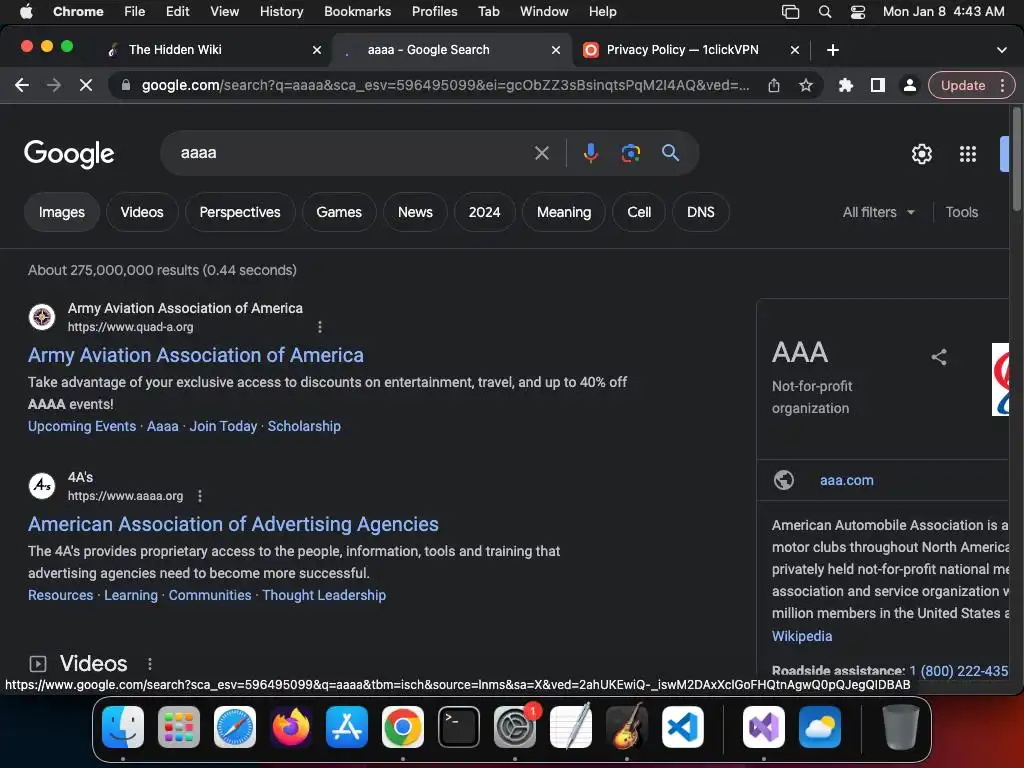
Task: Open more options for quad-a.org result
Action: tap(319, 327)
